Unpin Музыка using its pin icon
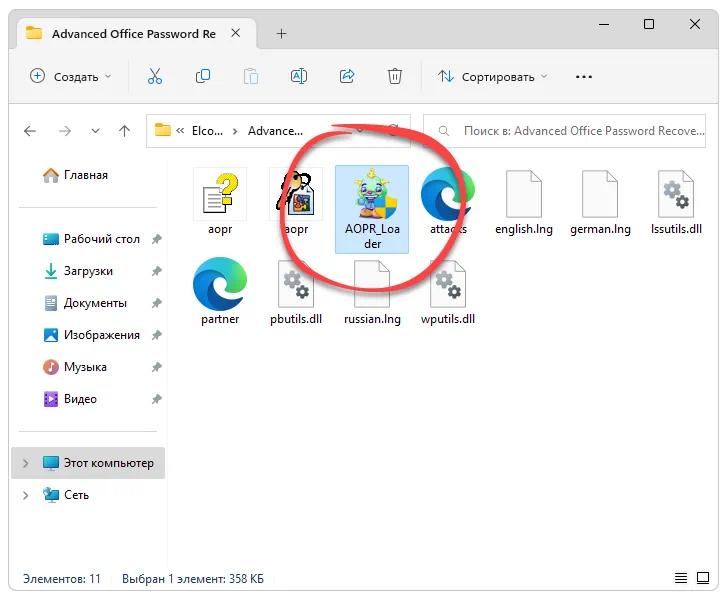The height and width of the screenshot is (597, 727). point(157,367)
